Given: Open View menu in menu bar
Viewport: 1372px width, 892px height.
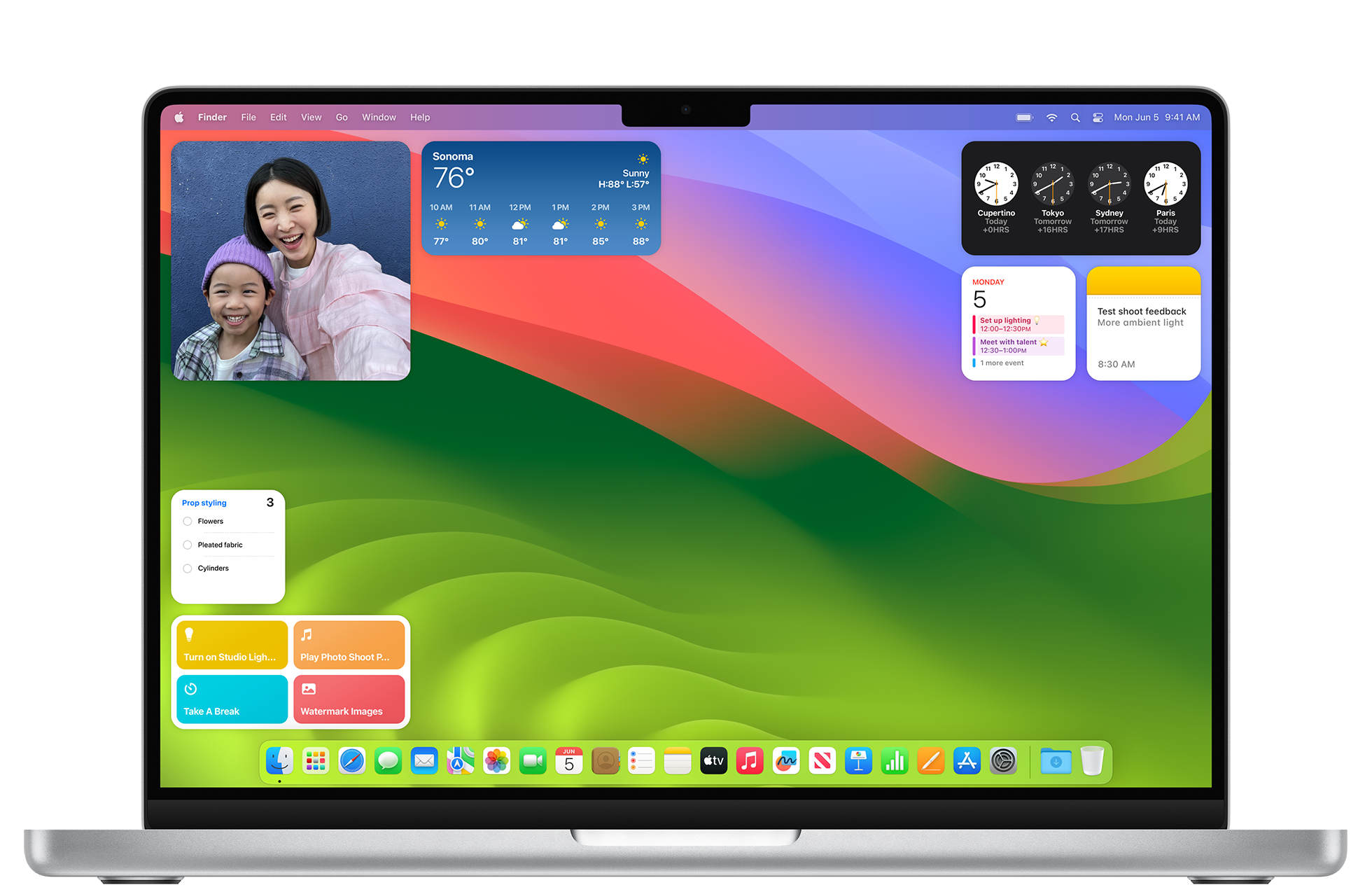Looking at the screenshot, I should (x=311, y=117).
